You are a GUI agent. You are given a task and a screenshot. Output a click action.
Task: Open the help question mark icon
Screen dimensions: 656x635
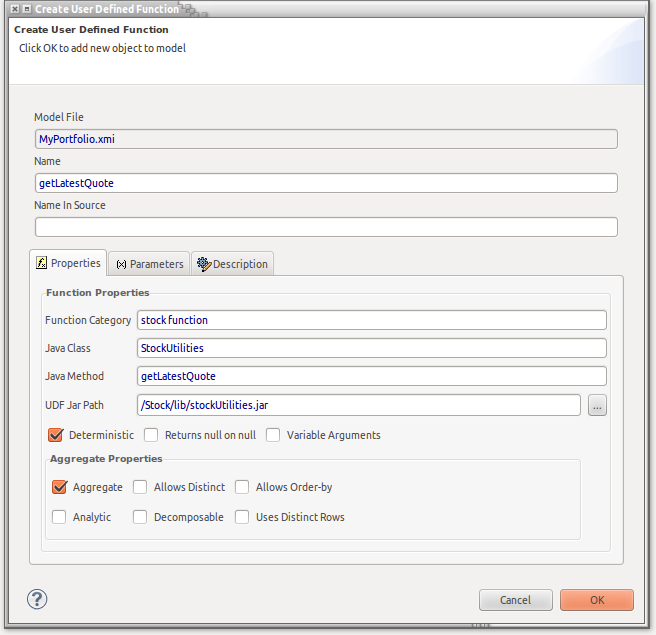pyautogui.click(x=37, y=599)
